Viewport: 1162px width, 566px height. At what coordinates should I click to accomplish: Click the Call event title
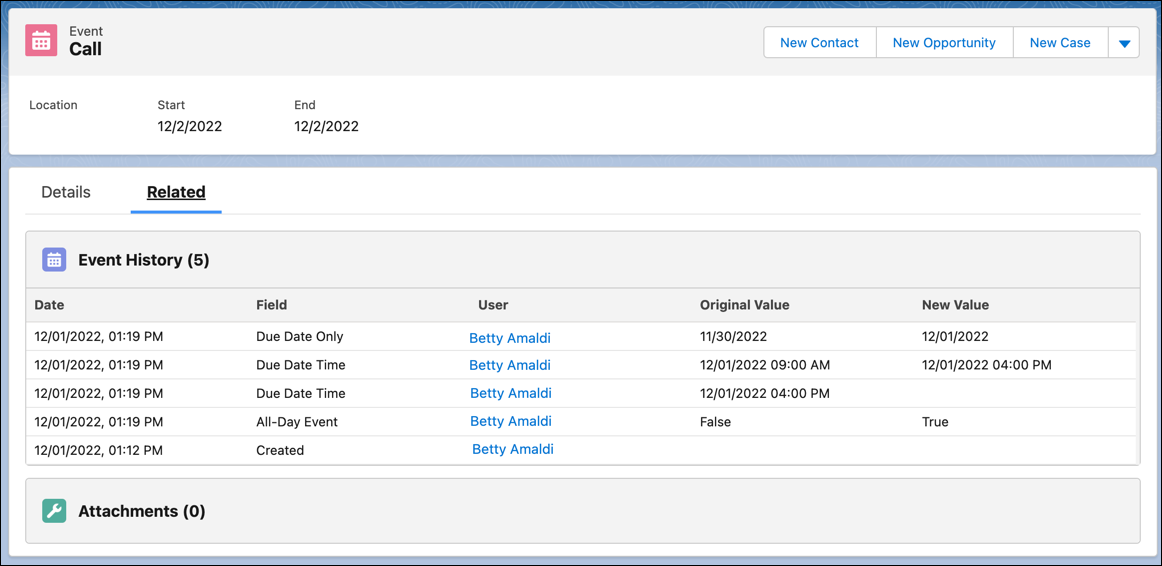tap(85, 50)
